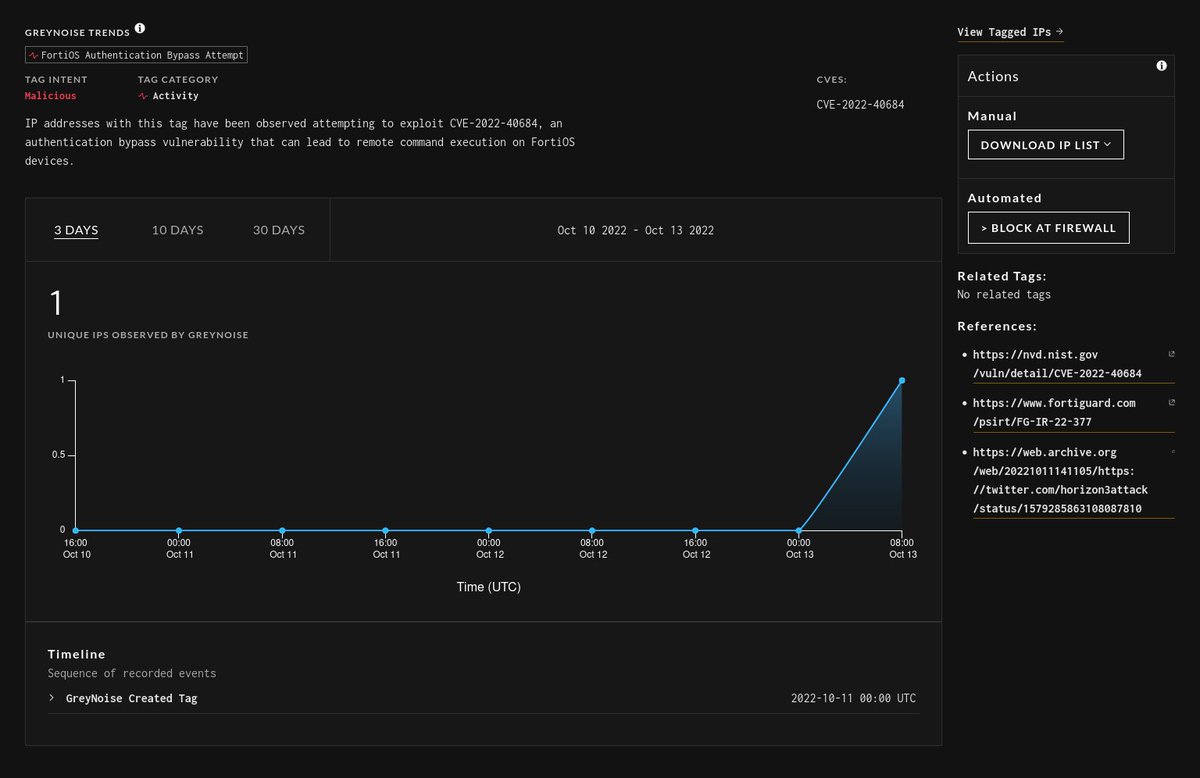Click Malicious tag intent value
The width and height of the screenshot is (1200, 778).
point(50,96)
